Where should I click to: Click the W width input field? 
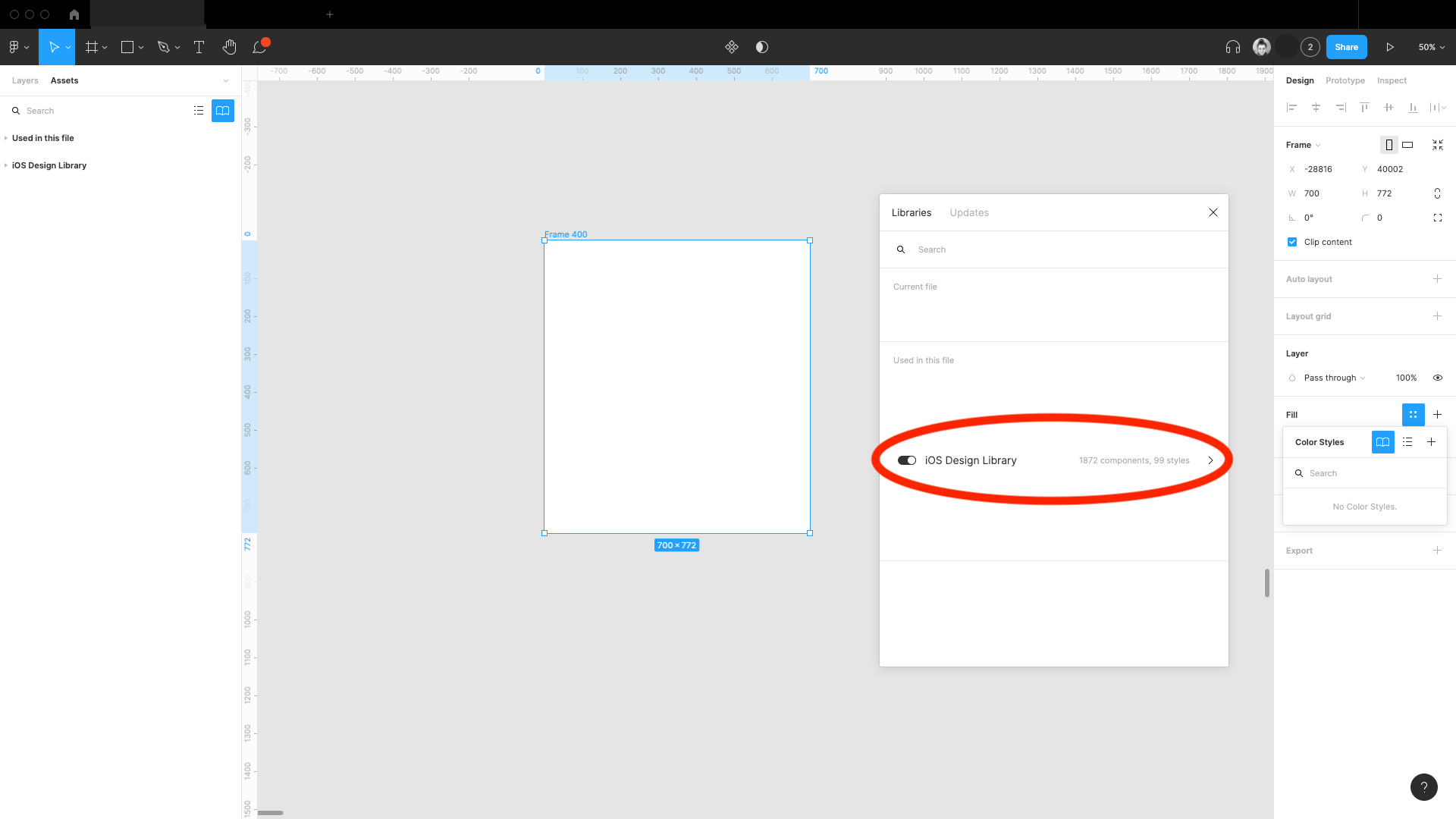click(x=1325, y=193)
